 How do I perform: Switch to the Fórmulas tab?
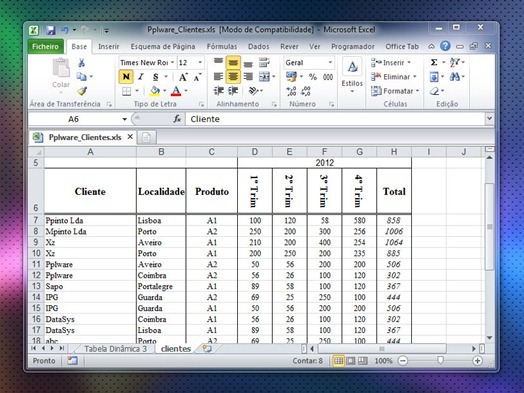click(222, 46)
